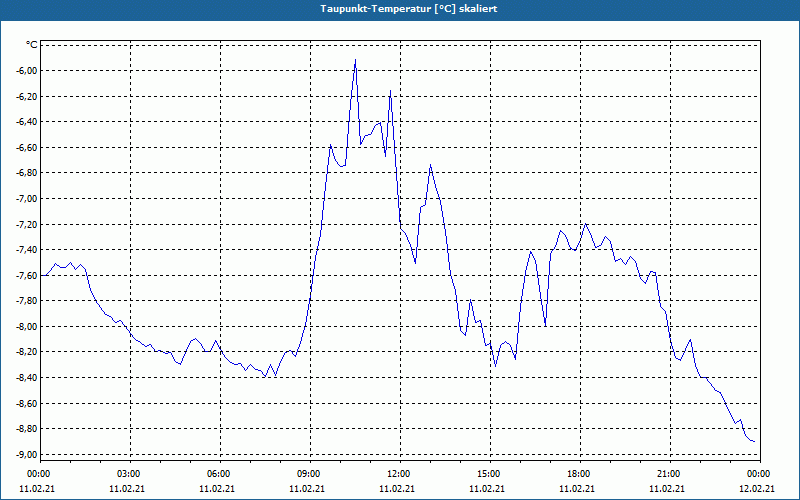This screenshot has height=500, width=800.
Task: Click the -8,60 y-axis label
Action: (27, 404)
